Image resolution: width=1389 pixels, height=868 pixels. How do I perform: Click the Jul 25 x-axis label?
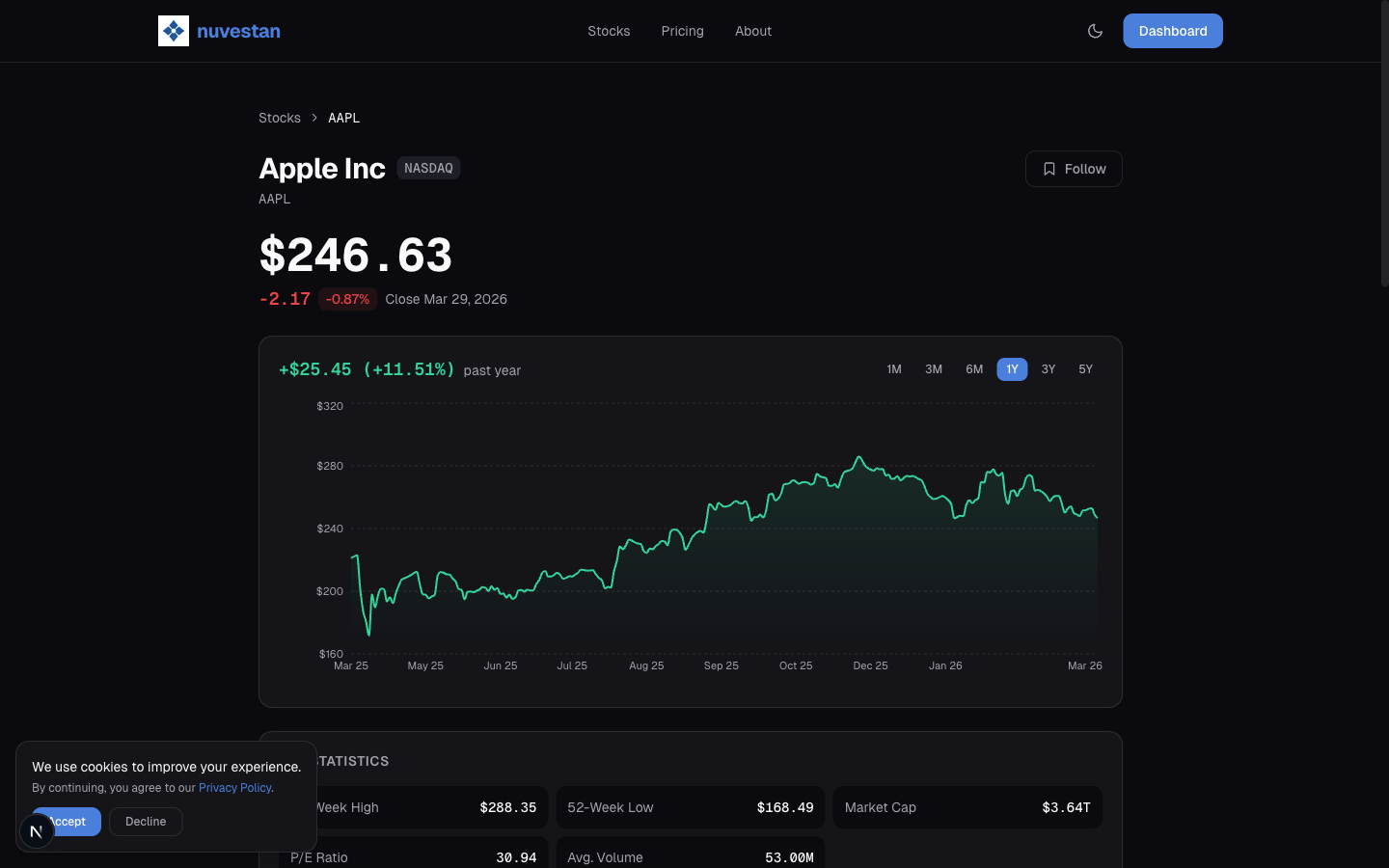coord(572,665)
